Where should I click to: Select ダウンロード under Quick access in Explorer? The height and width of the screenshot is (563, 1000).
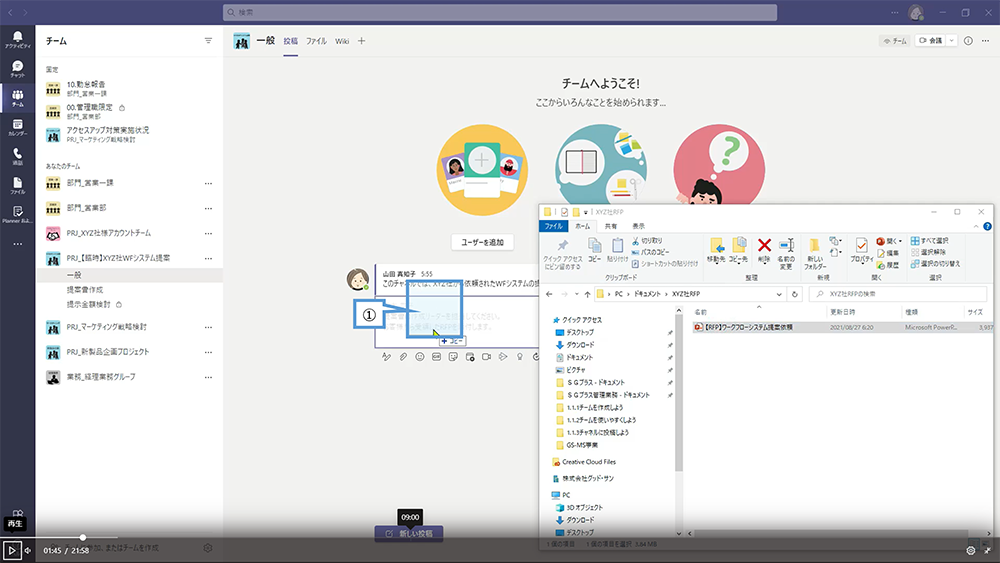point(580,345)
